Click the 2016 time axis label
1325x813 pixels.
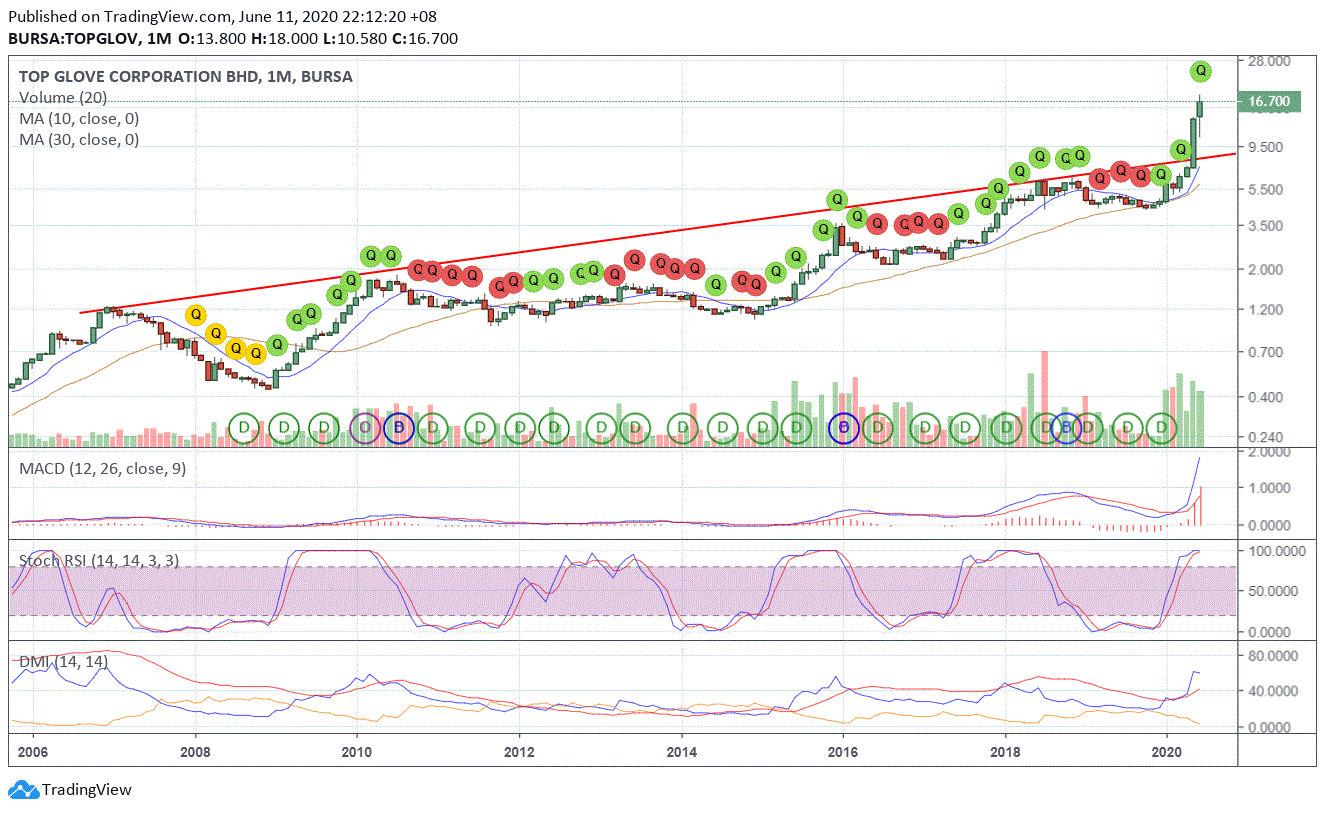pos(843,752)
